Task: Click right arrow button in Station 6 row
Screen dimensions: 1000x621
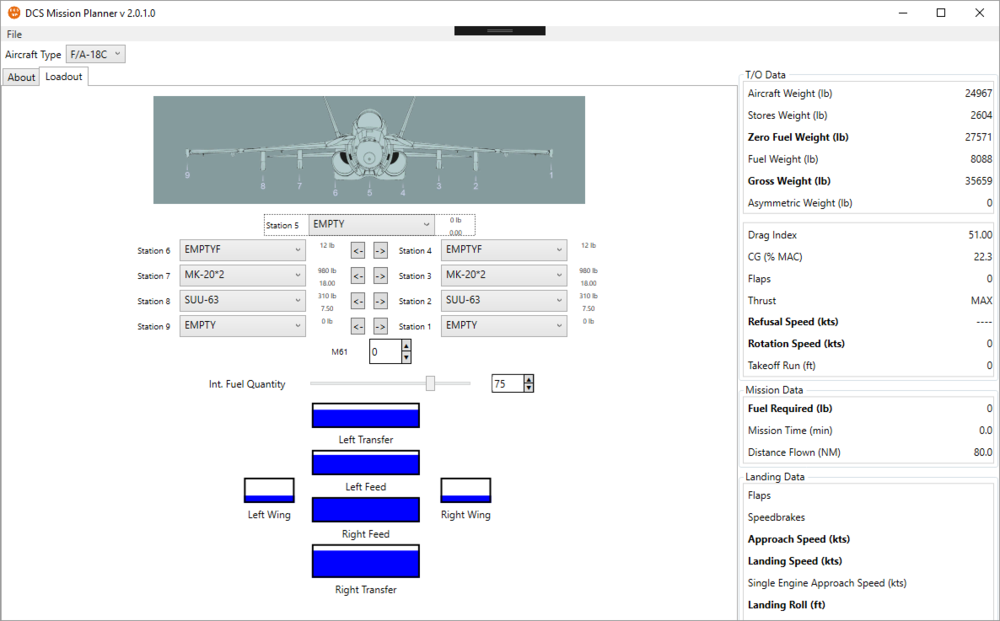Action: [380, 251]
